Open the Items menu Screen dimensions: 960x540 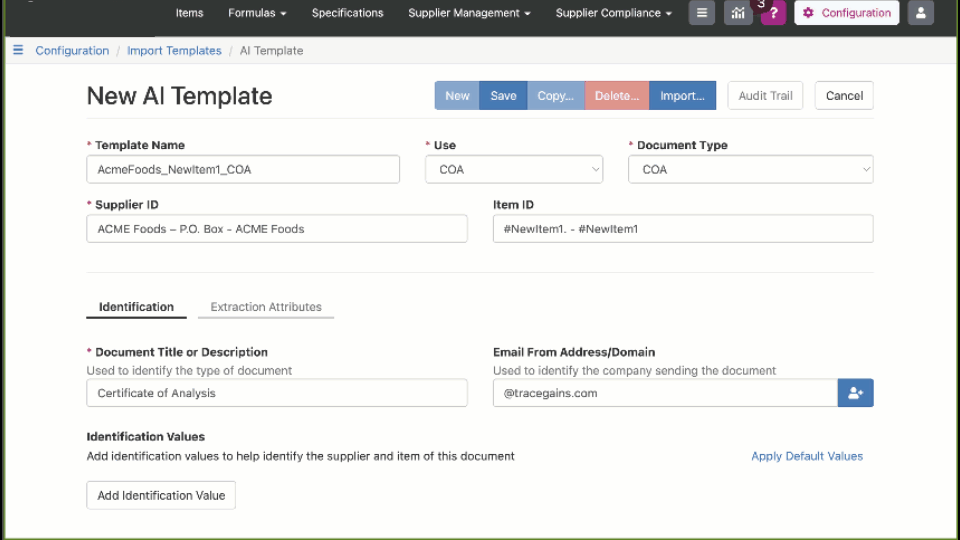coord(189,13)
